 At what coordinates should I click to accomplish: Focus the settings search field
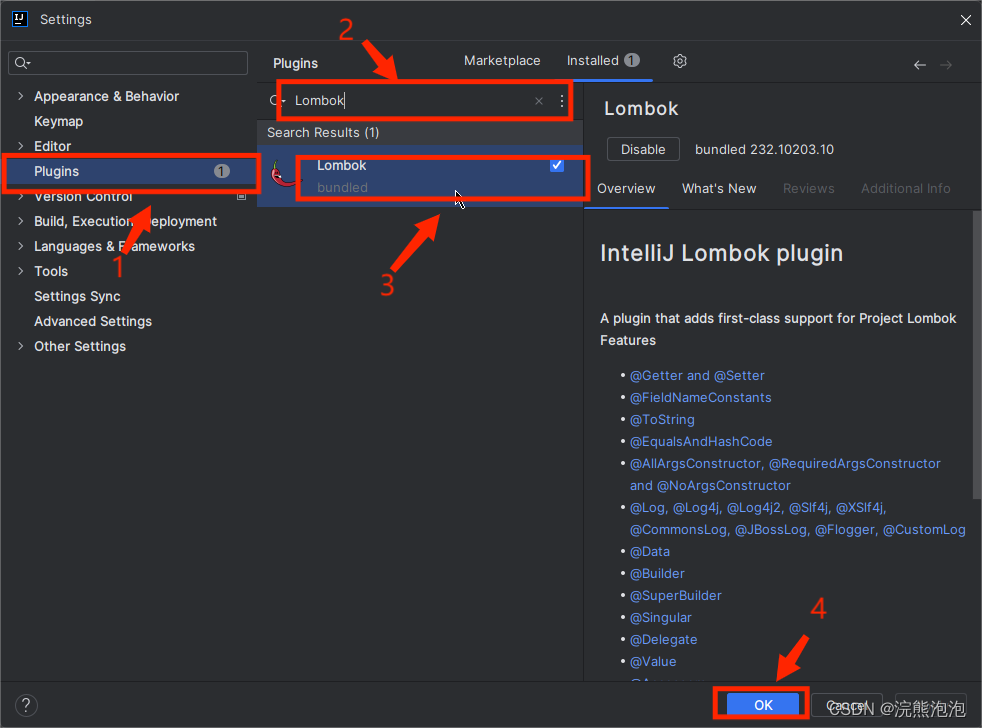click(x=128, y=63)
